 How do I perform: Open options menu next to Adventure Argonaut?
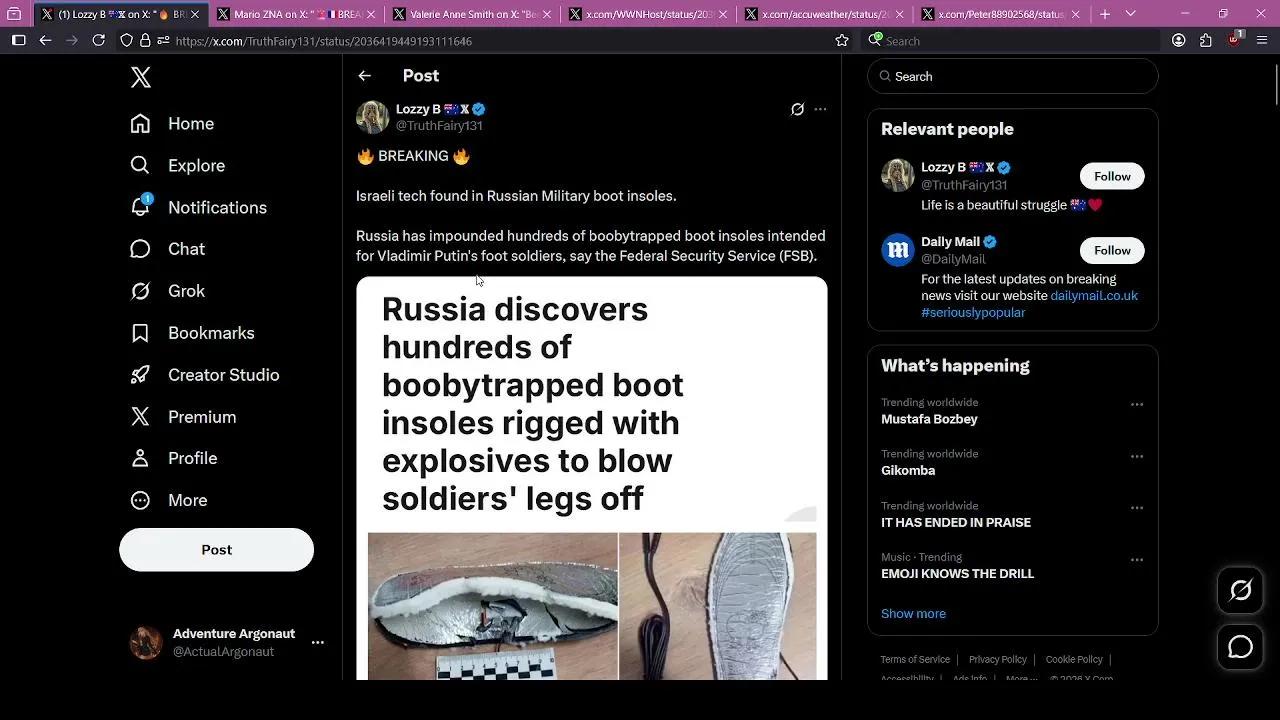tap(317, 642)
